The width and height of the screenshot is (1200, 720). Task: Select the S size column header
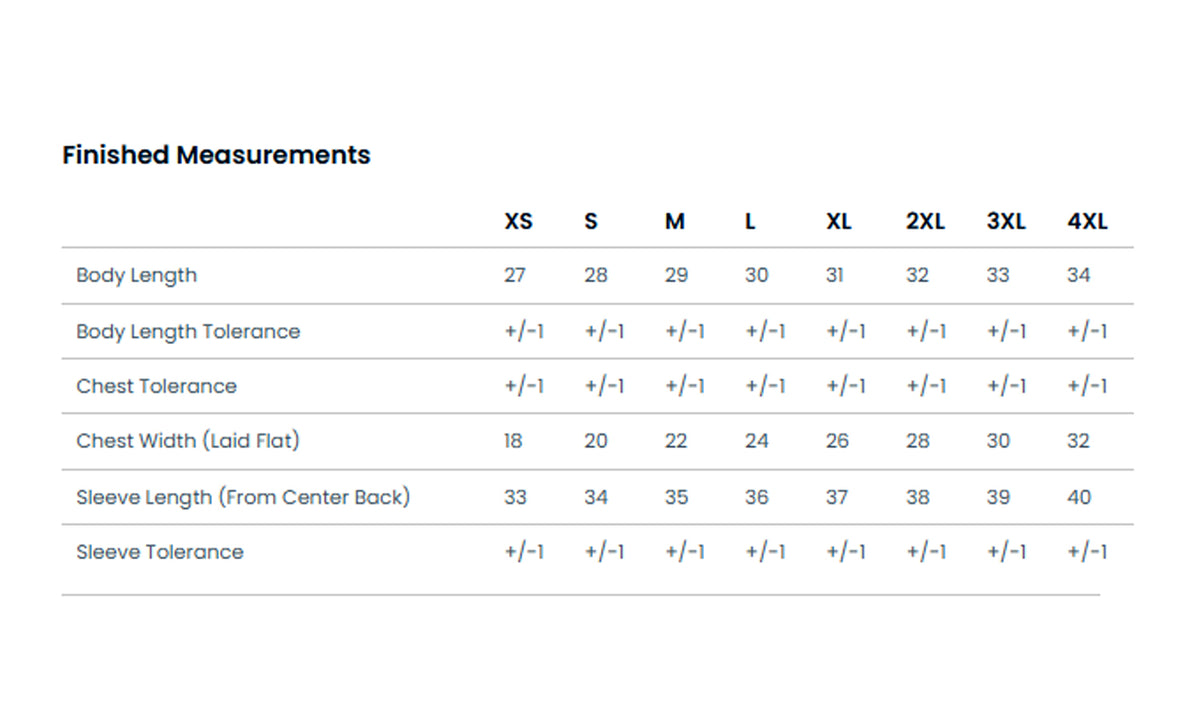point(591,222)
